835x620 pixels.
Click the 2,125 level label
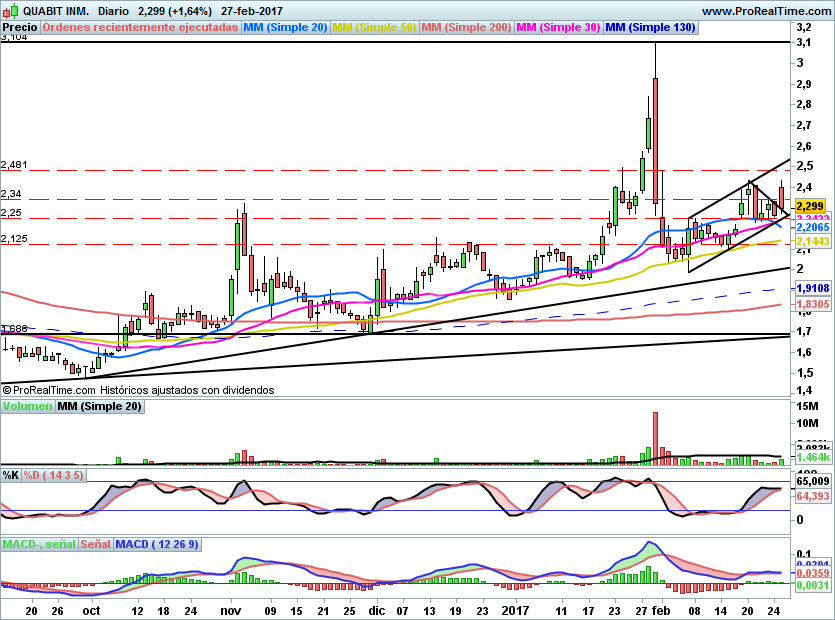point(14,239)
